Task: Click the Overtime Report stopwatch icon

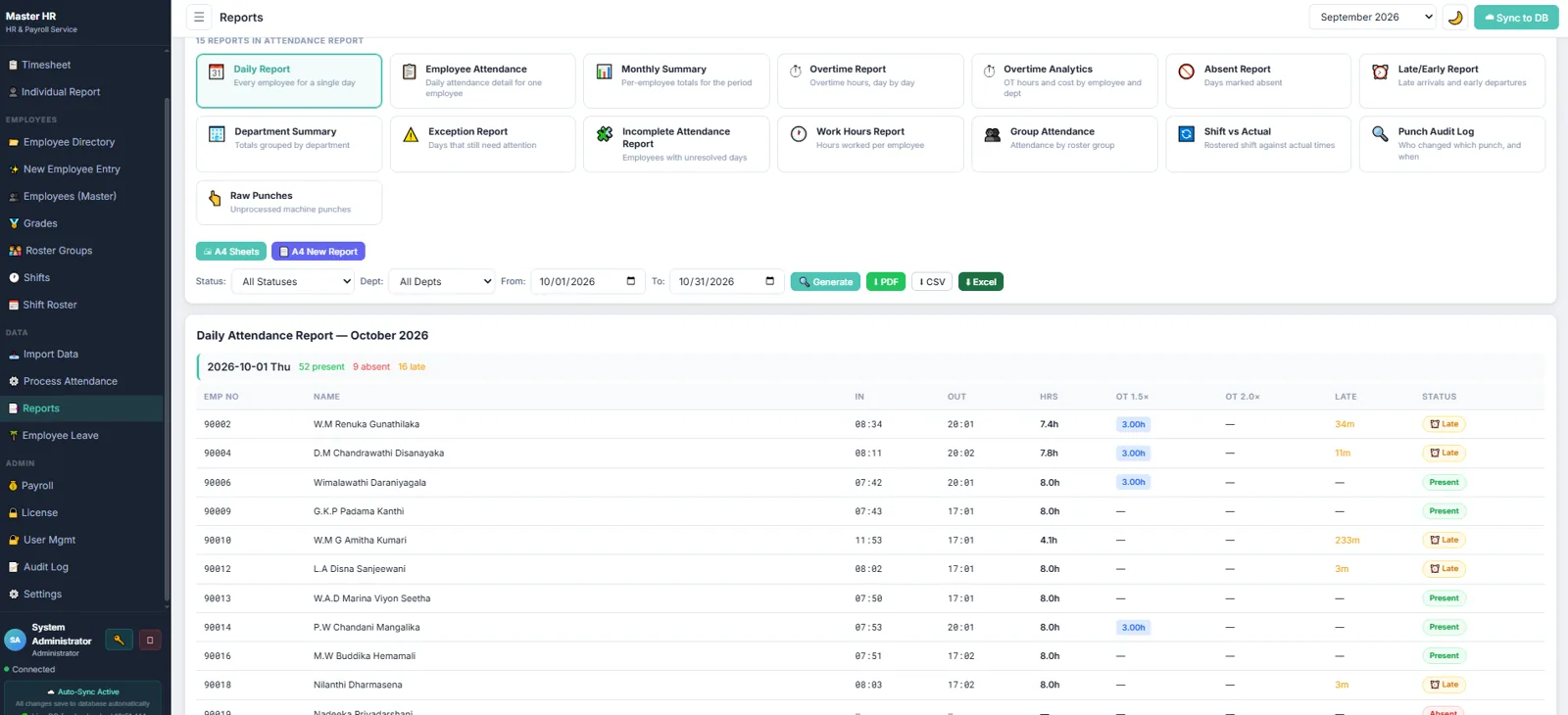Action: coord(796,71)
